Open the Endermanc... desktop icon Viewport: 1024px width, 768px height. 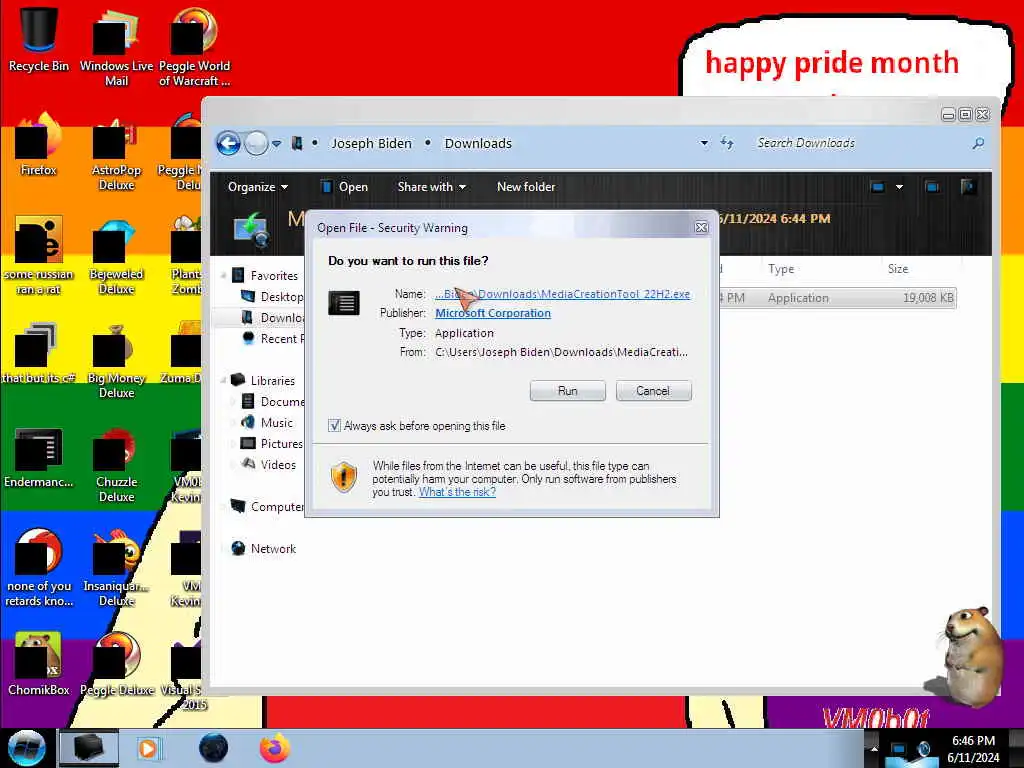coord(39,457)
